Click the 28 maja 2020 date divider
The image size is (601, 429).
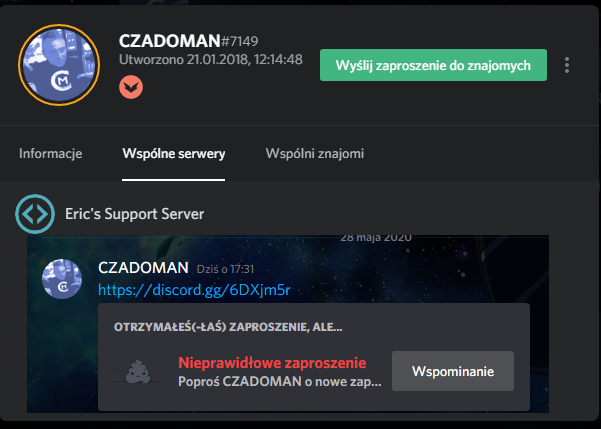376,238
